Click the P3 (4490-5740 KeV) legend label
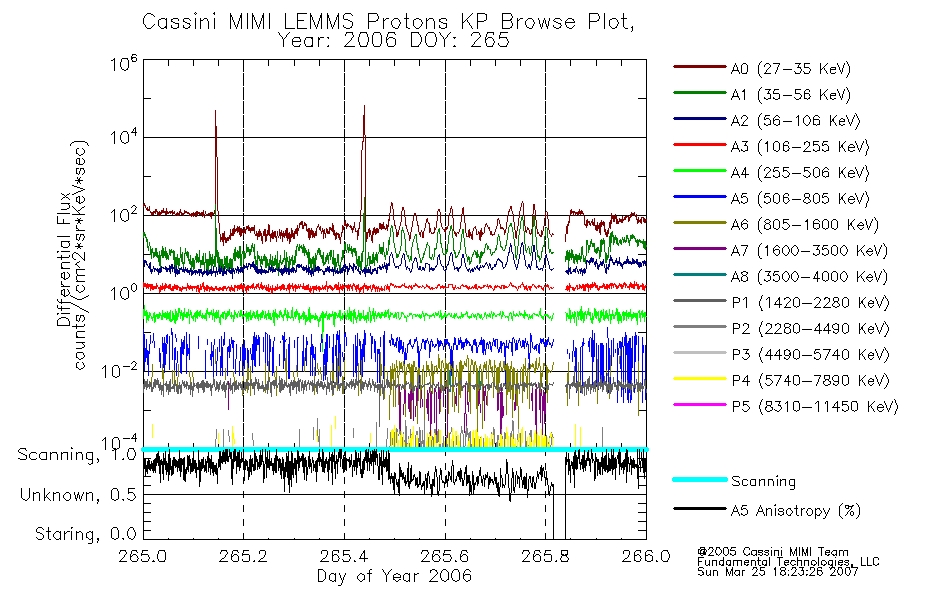 pos(810,355)
